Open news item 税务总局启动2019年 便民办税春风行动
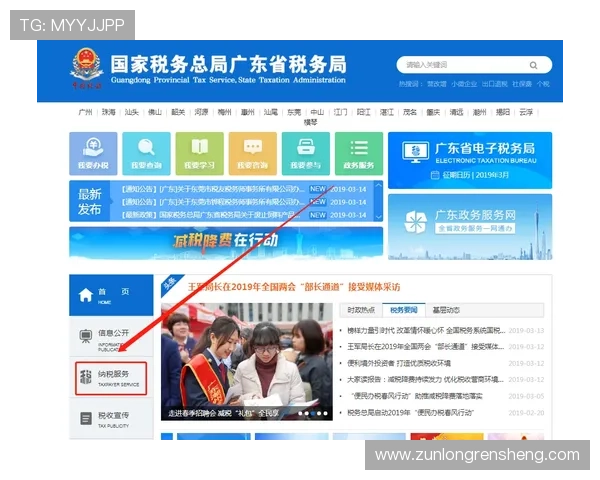 [x=410, y=413]
